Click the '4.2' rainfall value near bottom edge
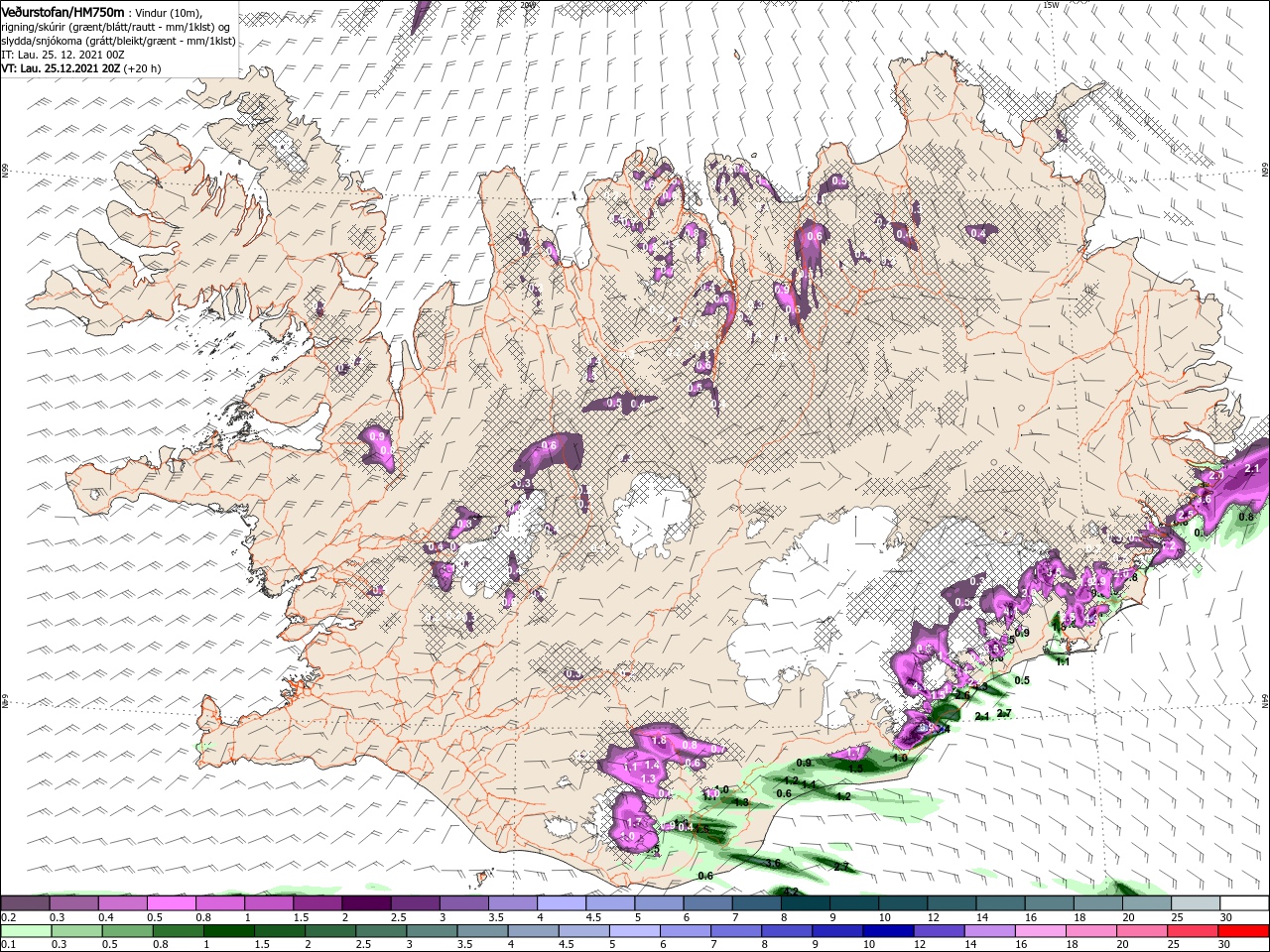 (791, 892)
